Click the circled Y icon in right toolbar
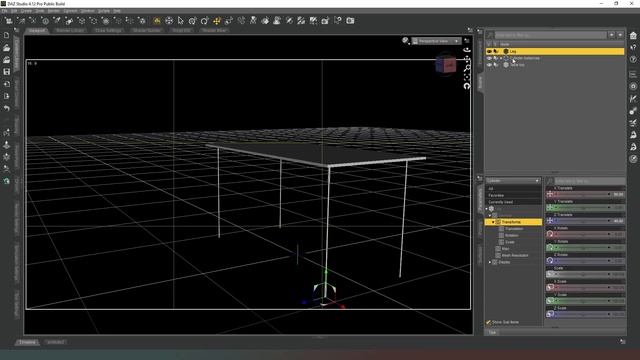This screenshot has width=640, height=360. click(x=633, y=60)
